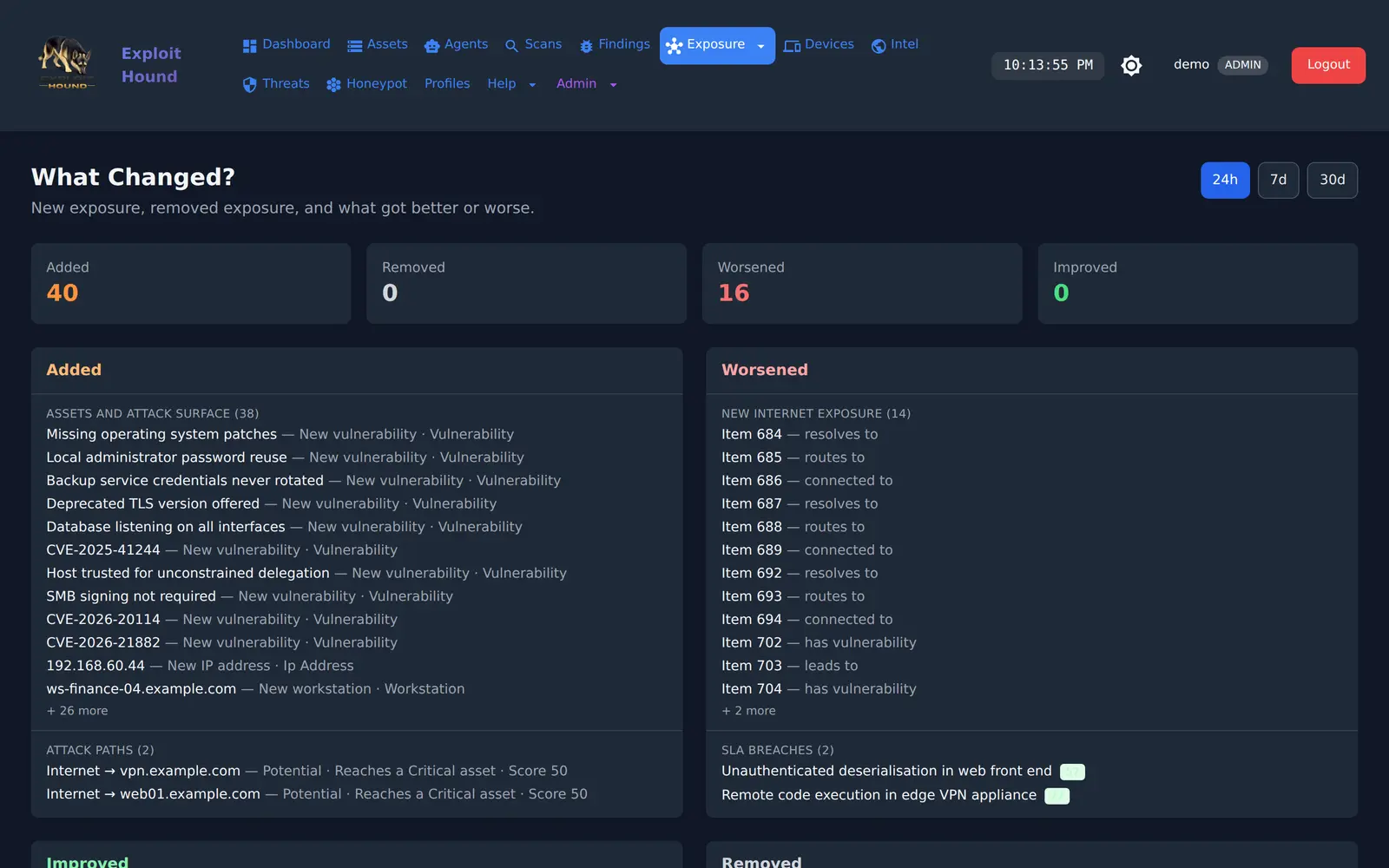Click the 10:13:55 PM clock display
The image size is (1389, 868).
click(x=1048, y=65)
